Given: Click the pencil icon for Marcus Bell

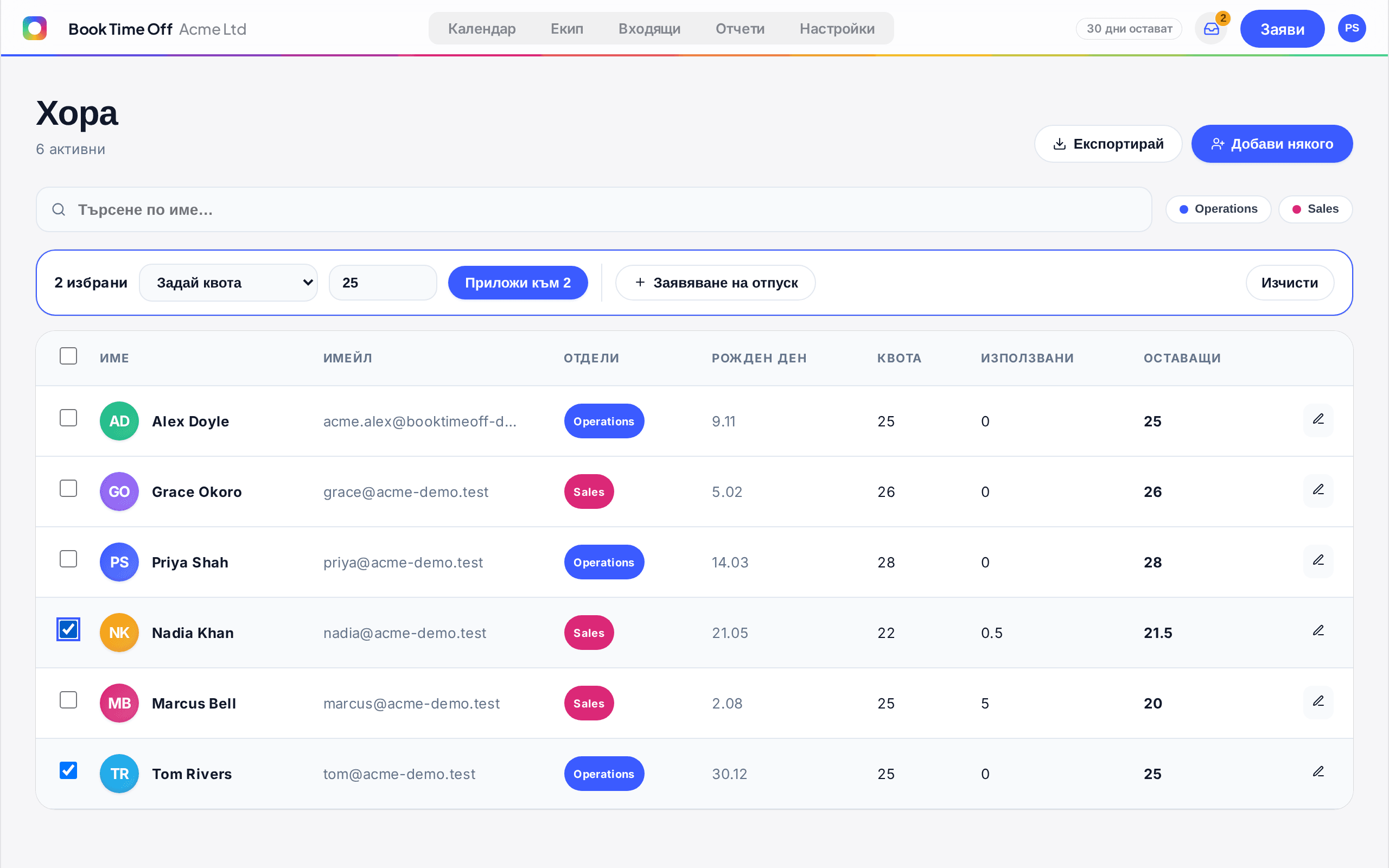Looking at the screenshot, I should pyautogui.click(x=1318, y=703).
